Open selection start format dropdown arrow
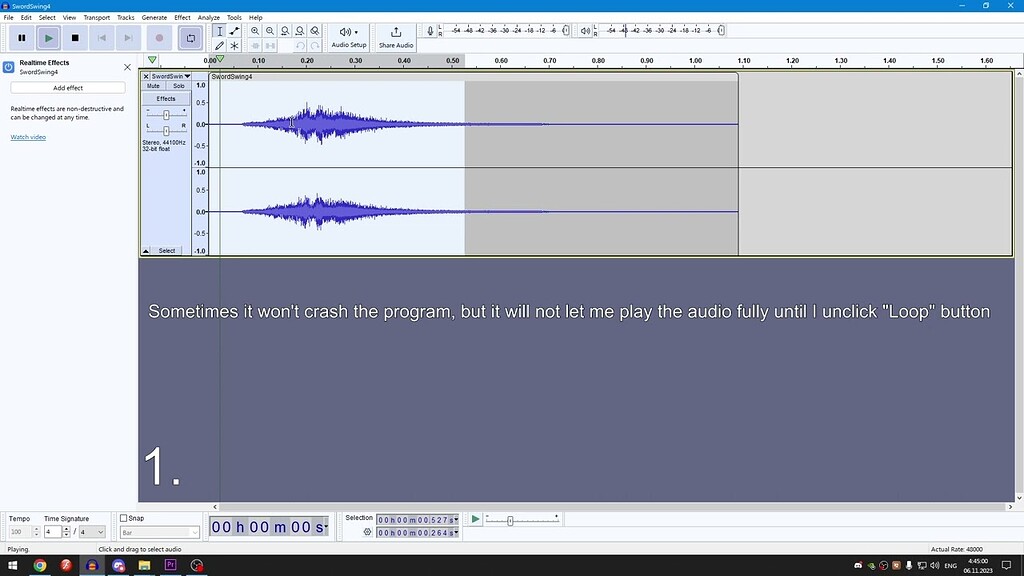The width and height of the screenshot is (1024, 576). click(456, 520)
